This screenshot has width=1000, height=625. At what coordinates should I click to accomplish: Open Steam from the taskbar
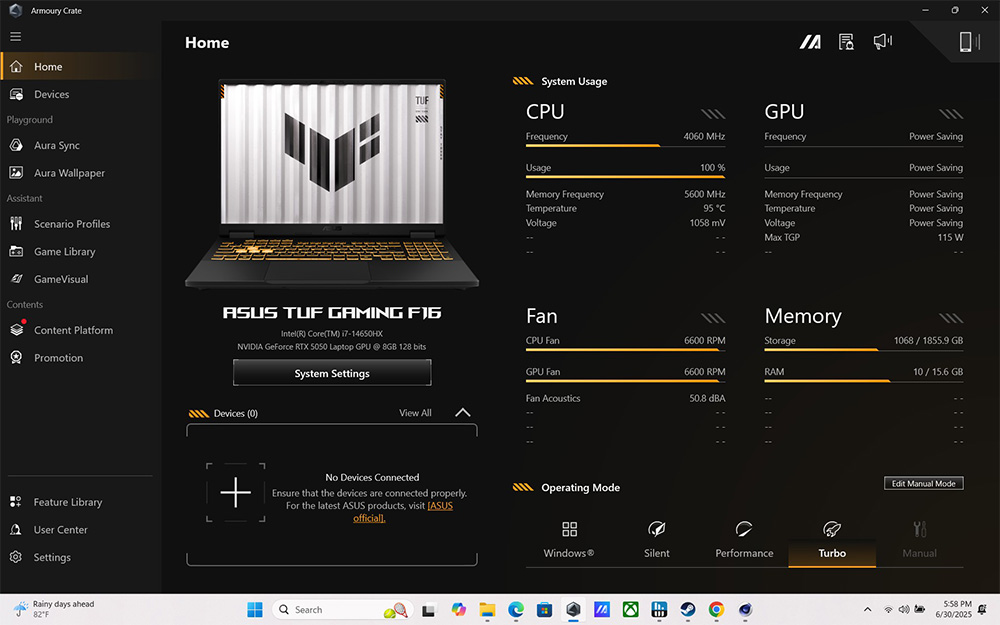[x=688, y=610]
